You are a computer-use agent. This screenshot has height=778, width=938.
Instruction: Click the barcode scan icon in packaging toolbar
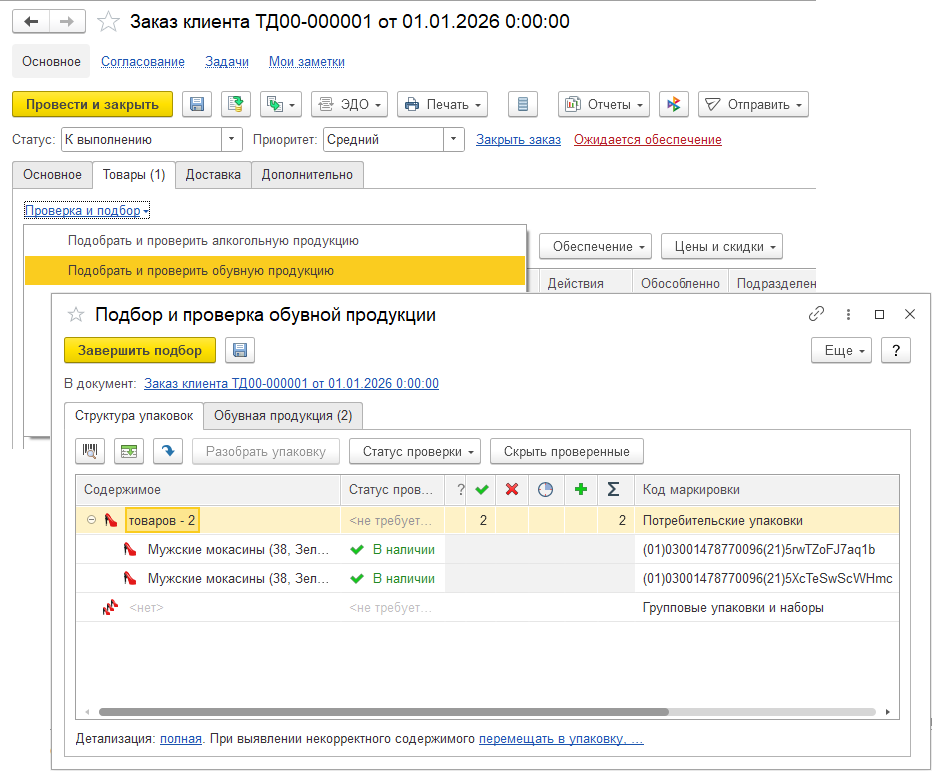click(x=91, y=451)
